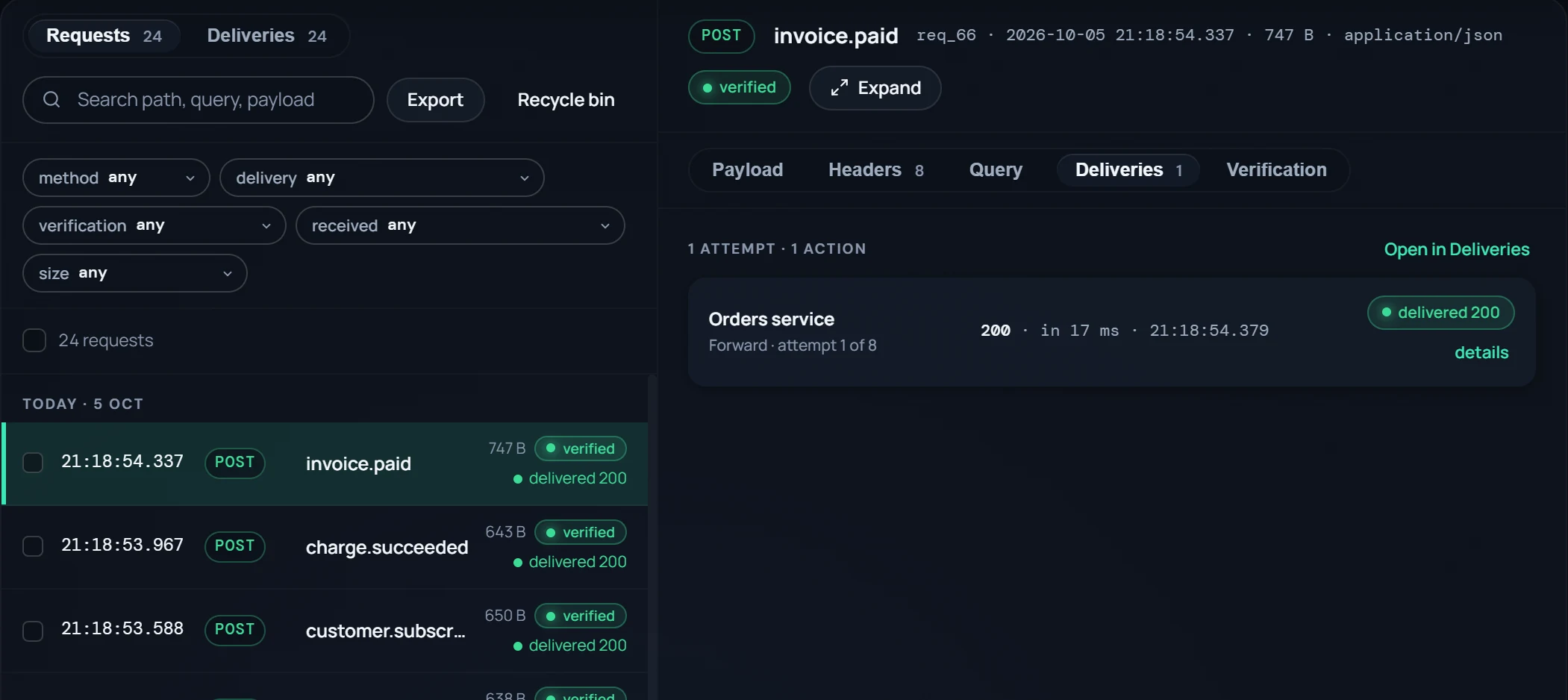Click the req_66 request ID
Viewport: 1568px width, 700px height.
pos(946,35)
